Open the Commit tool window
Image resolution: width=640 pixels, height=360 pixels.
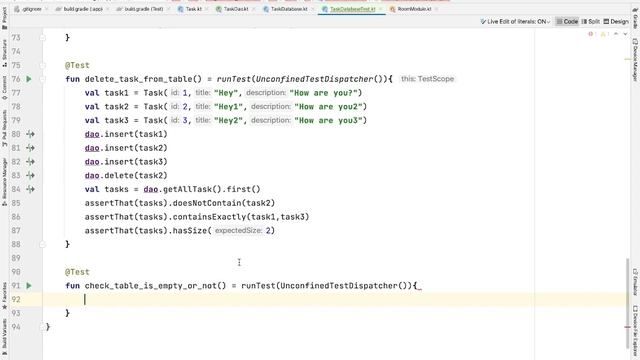point(4,88)
